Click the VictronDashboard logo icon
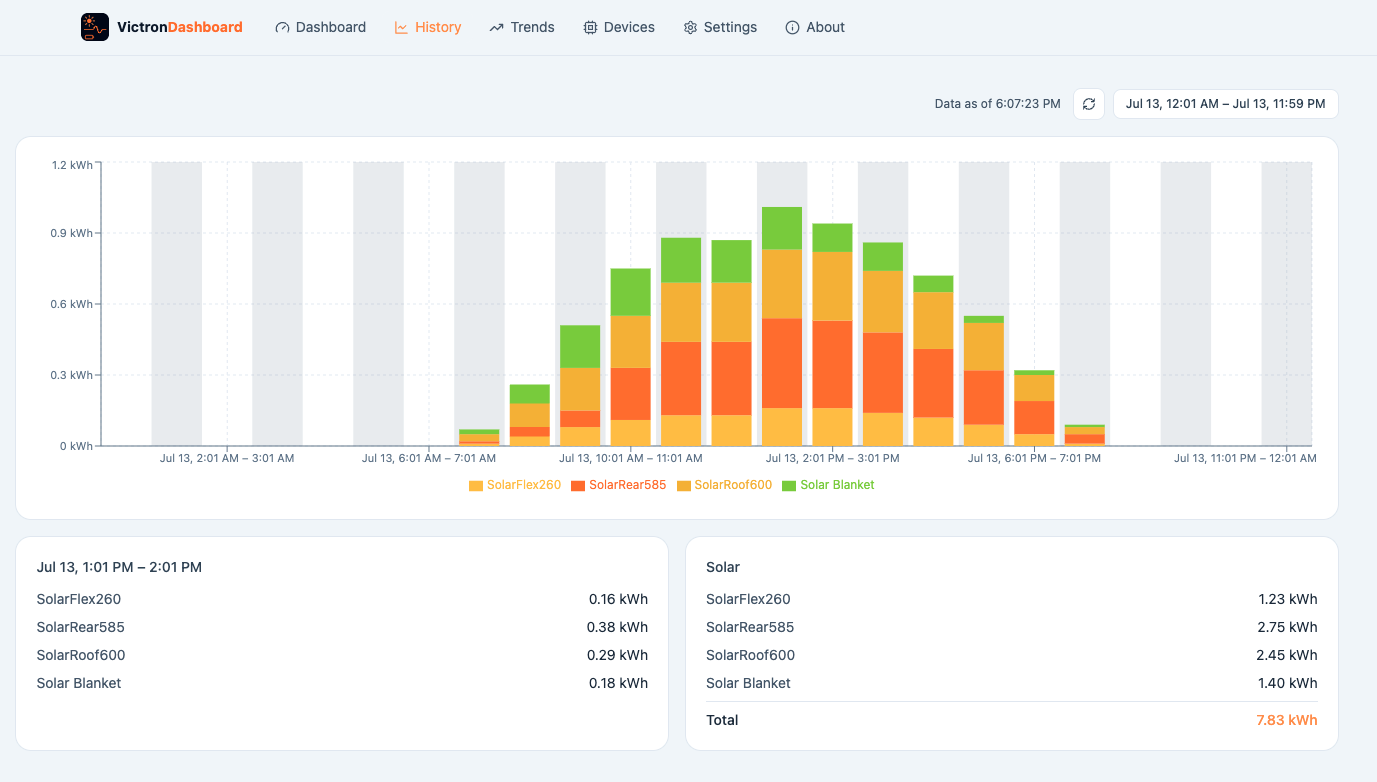 [x=95, y=27]
